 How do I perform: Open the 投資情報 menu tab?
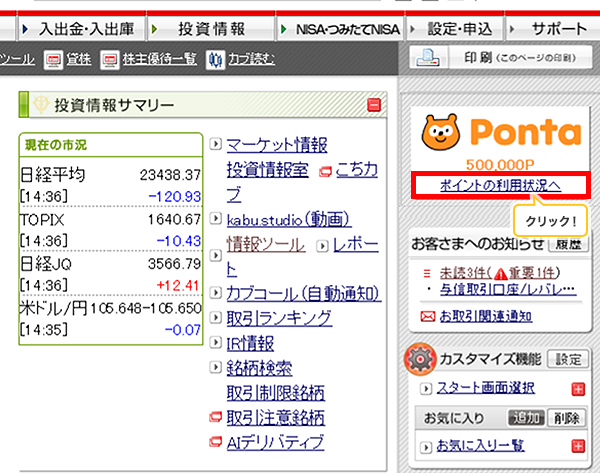tap(211, 29)
